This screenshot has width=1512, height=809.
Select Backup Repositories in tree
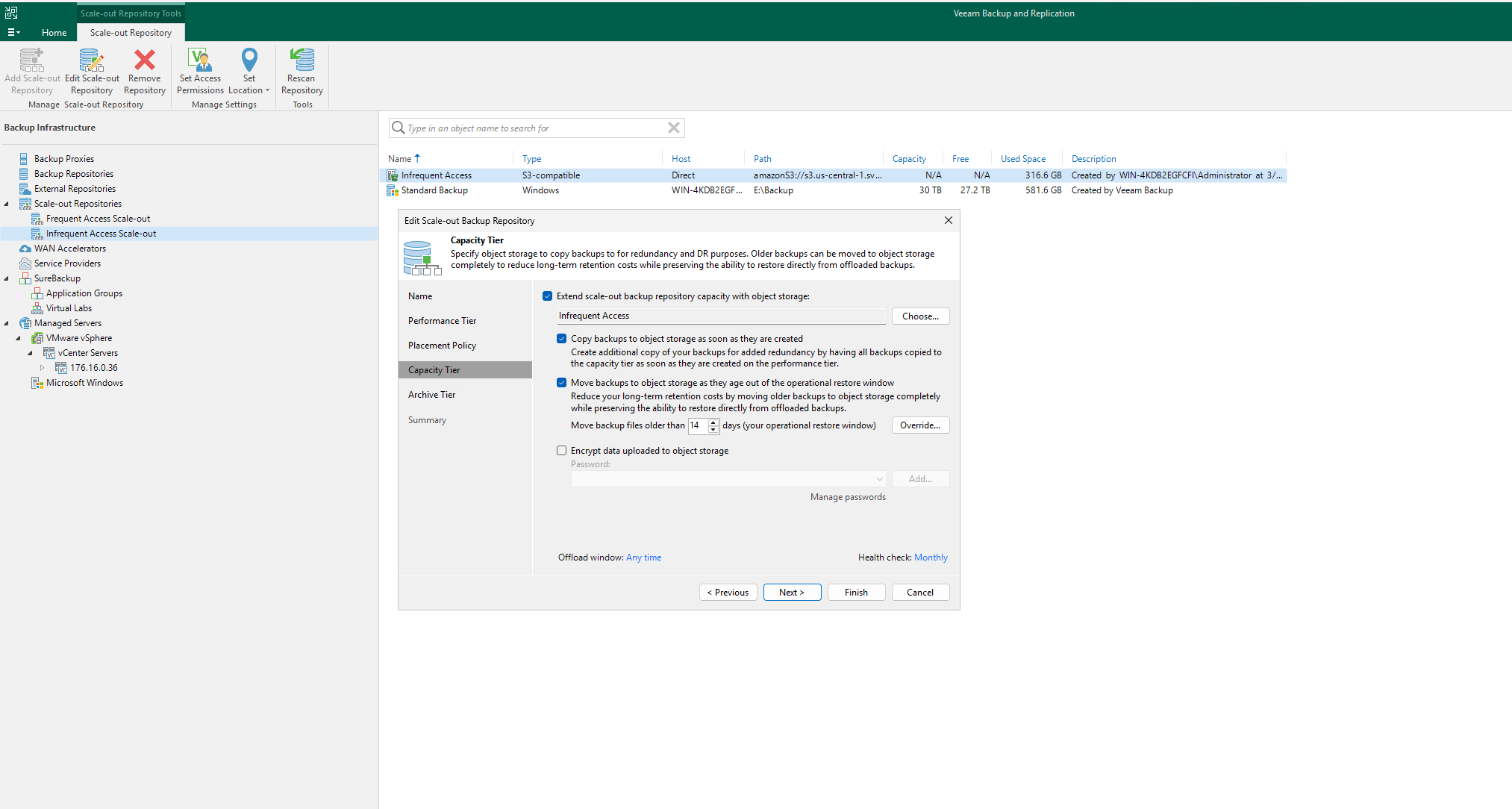[73, 174]
